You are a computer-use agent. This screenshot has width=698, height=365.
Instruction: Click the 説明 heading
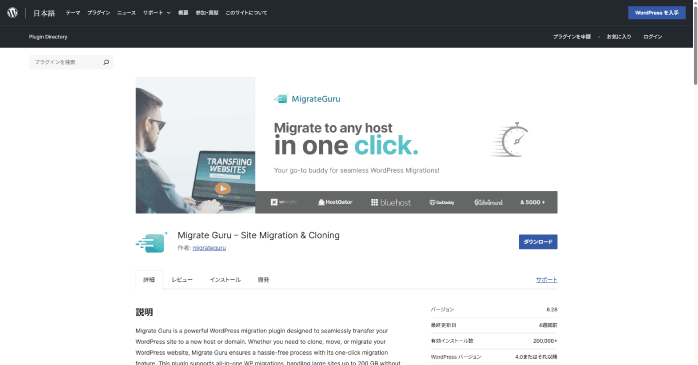(144, 312)
